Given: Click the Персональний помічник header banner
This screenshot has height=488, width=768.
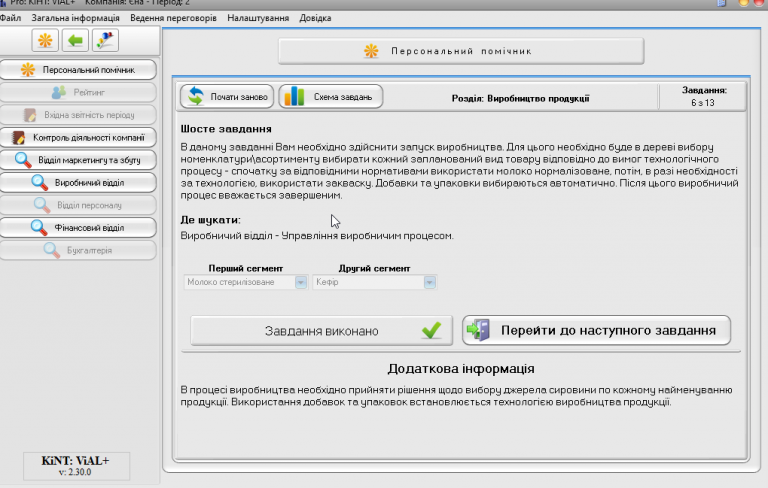Looking at the screenshot, I should pyautogui.click(x=461, y=51).
